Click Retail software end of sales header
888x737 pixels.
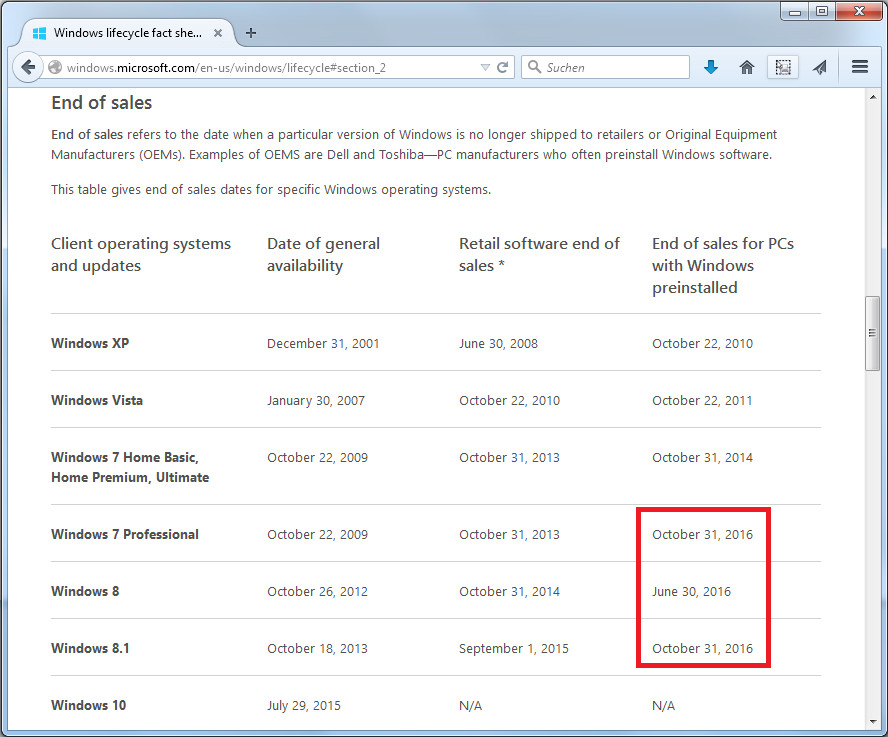(539, 254)
